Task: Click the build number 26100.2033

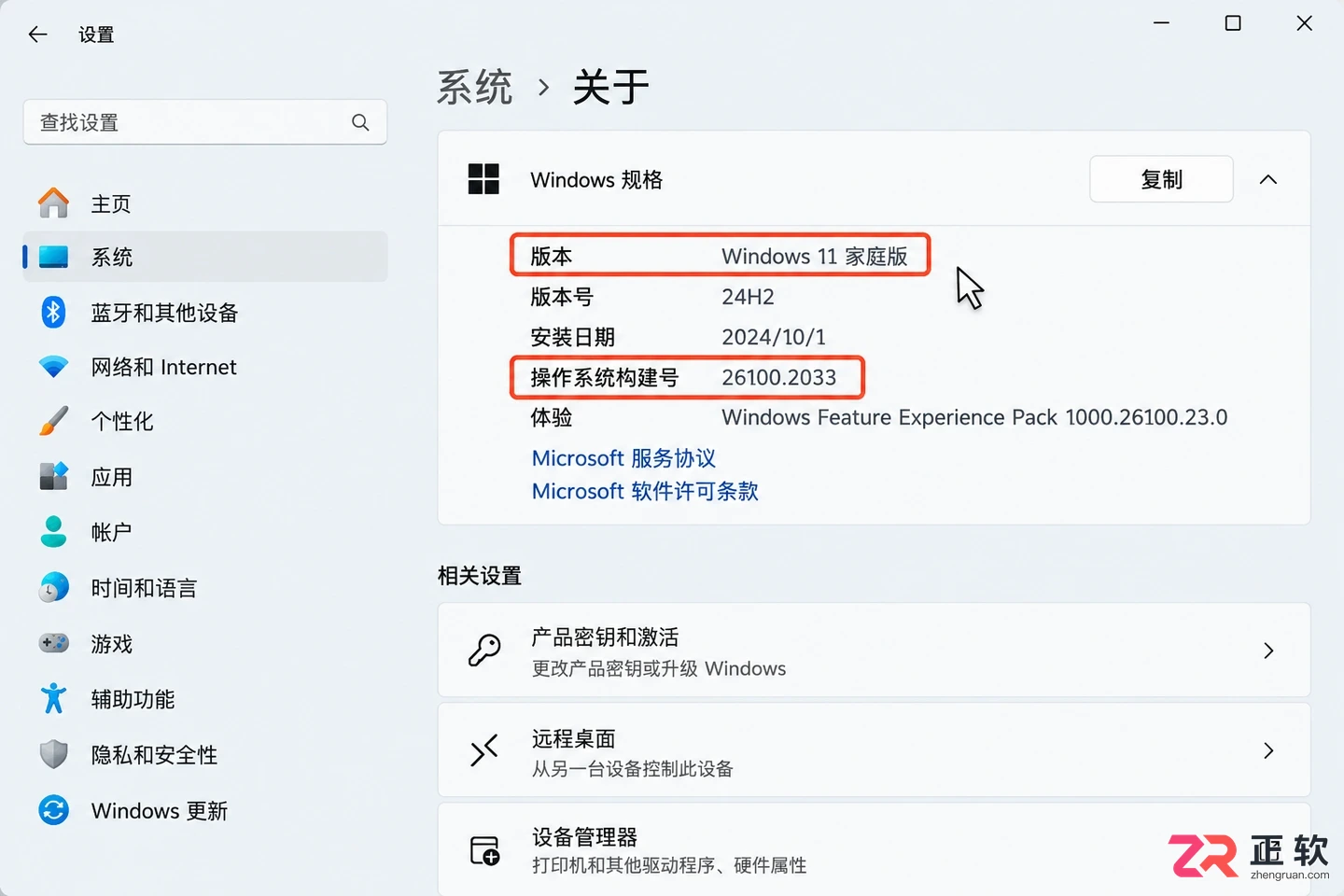Action: tap(778, 377)
